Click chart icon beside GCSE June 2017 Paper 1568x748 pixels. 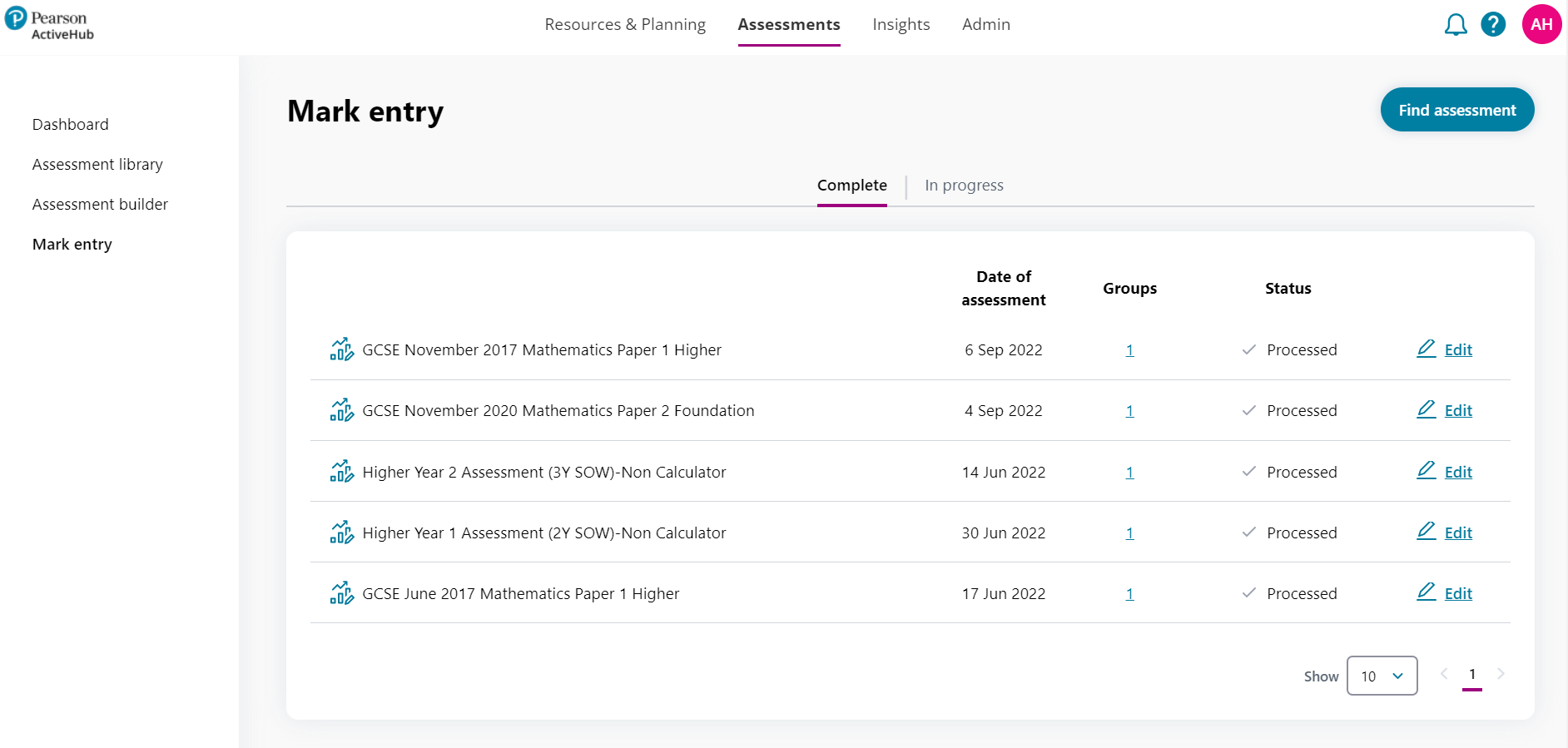pyautogui.click(x=341, y=593)
